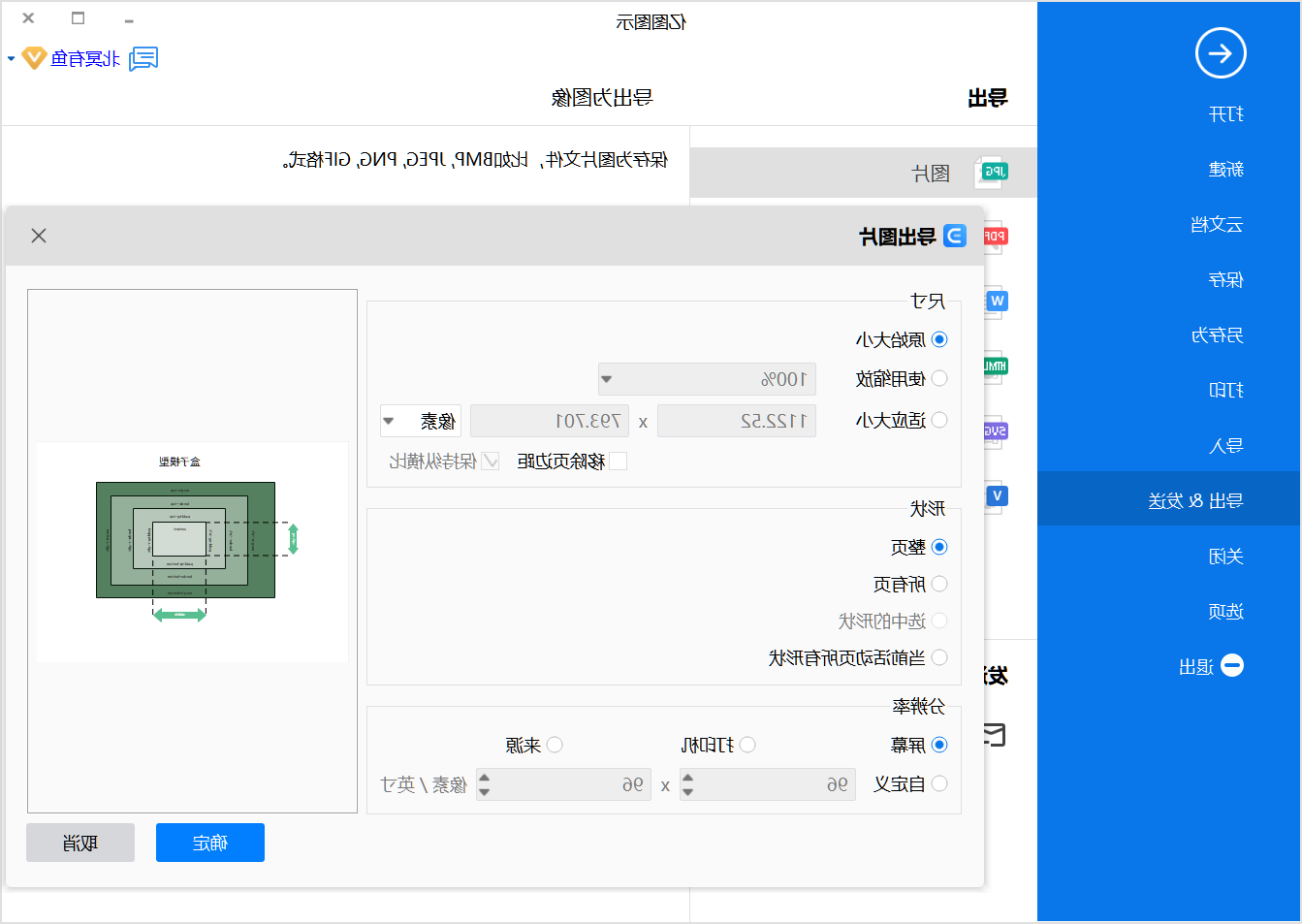Click the 导出图片 dialog logo icon
The image size is (1302, 924).
point(955,236)
